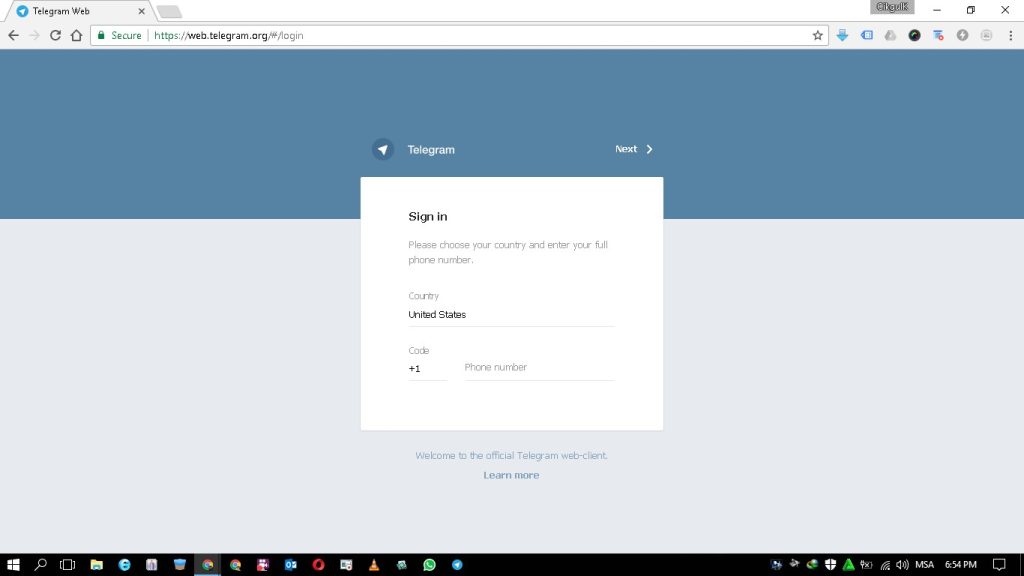Click the address bar URL text
Image resolution: width=1024 pixels, height=576 pixels.
pyautogui.click(x=229, y=35)
